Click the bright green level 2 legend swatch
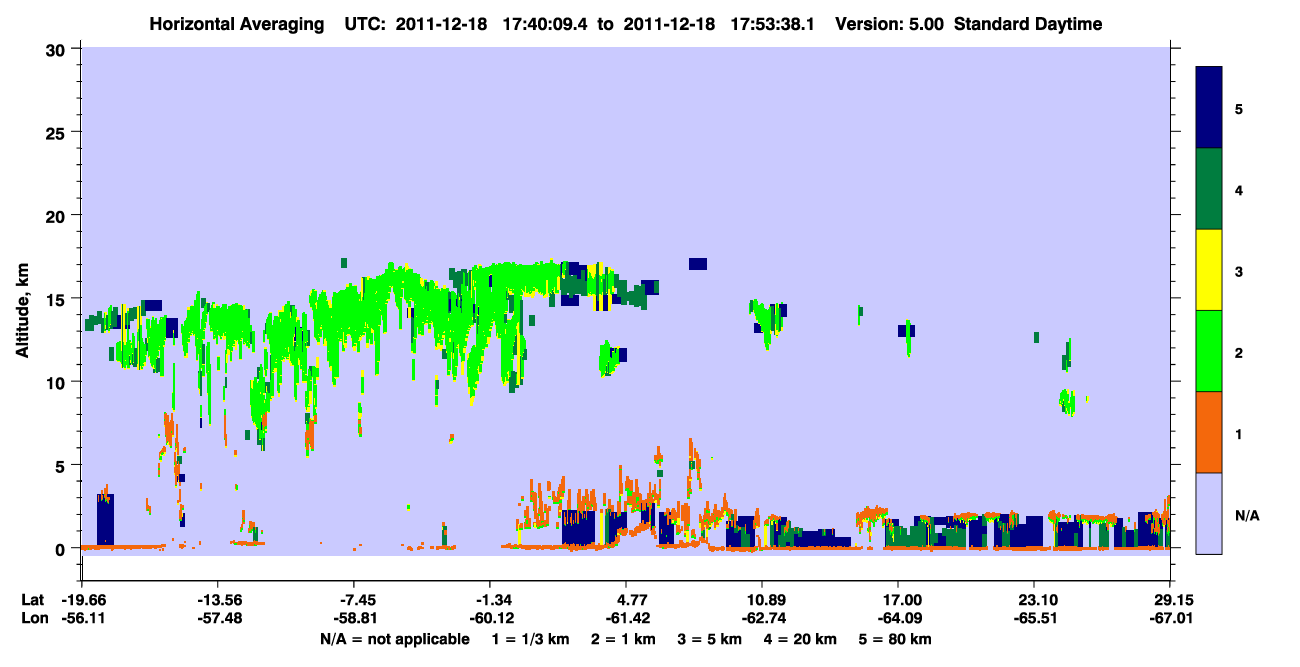This screenshot has height=667, width=1300. coord(1209,351)
